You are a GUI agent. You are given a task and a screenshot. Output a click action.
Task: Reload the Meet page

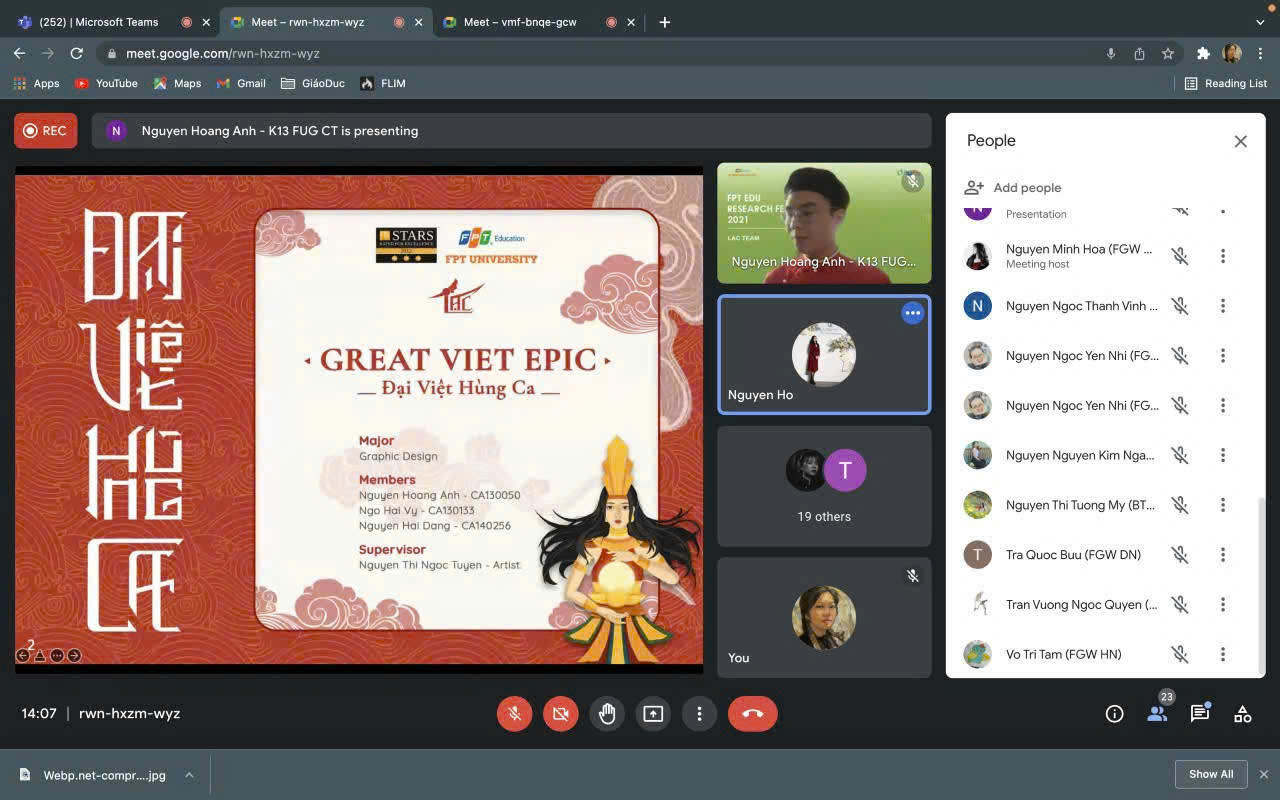click(76, 53)
